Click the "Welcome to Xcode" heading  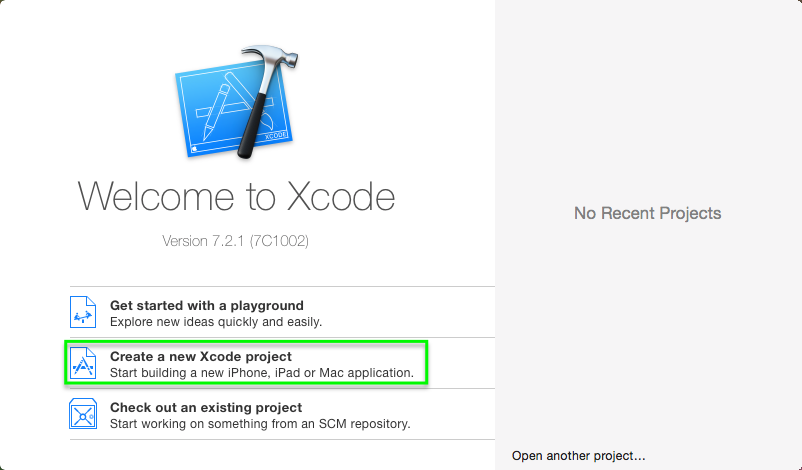(236, 196)
